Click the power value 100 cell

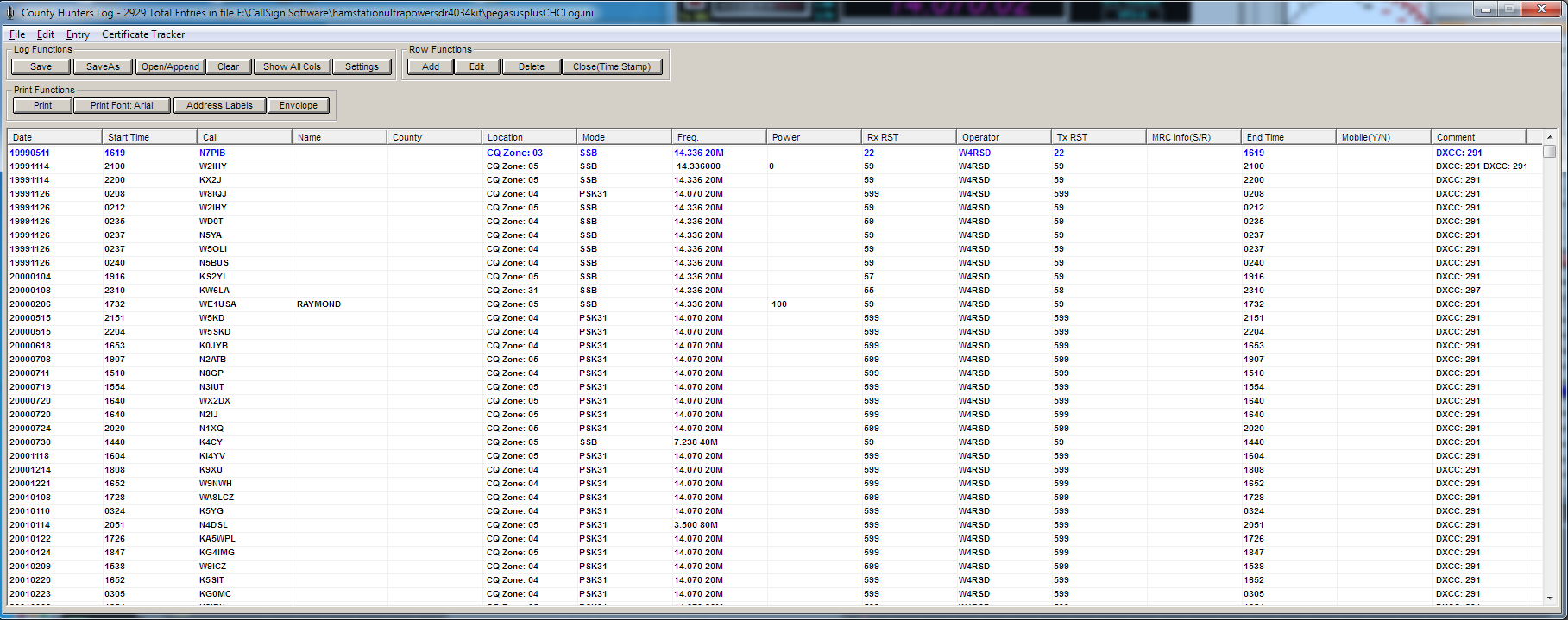pyautogui.click(x=779, y=304)
